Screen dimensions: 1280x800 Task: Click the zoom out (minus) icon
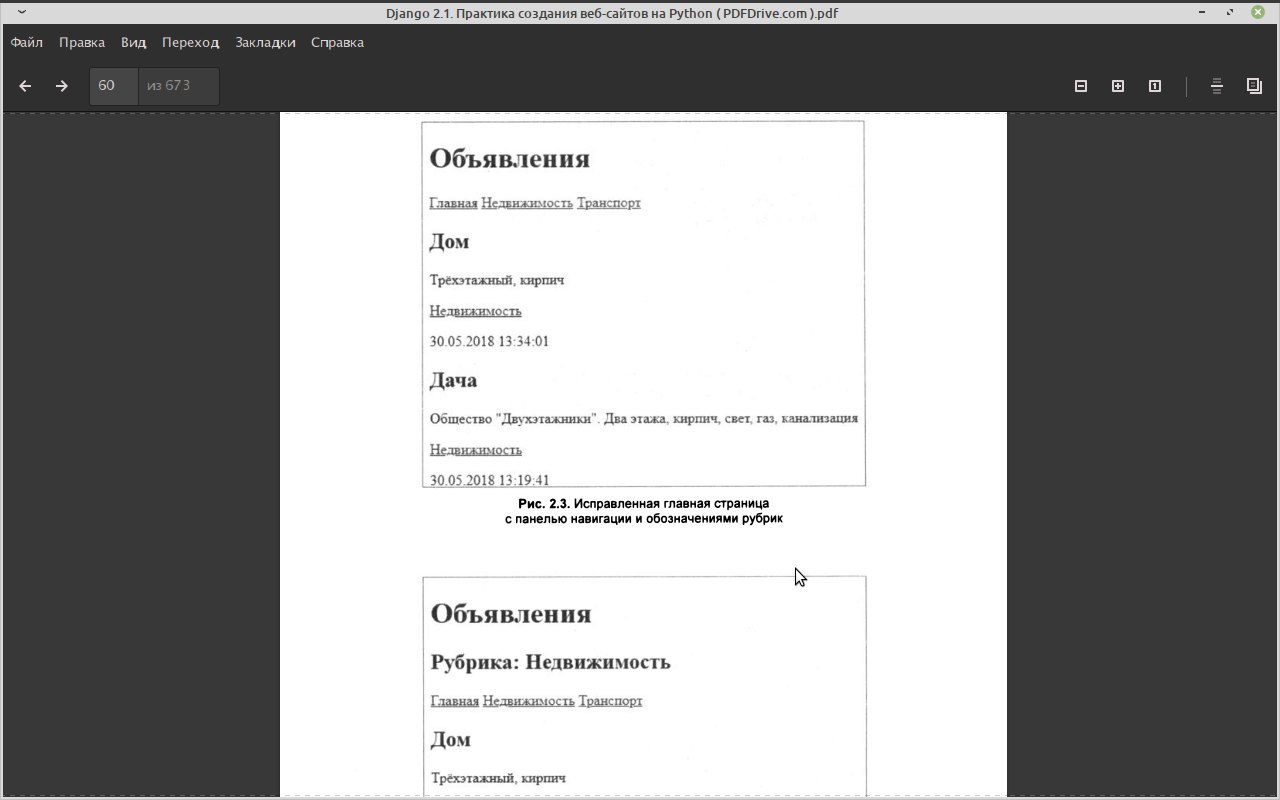coord(1081,86)
